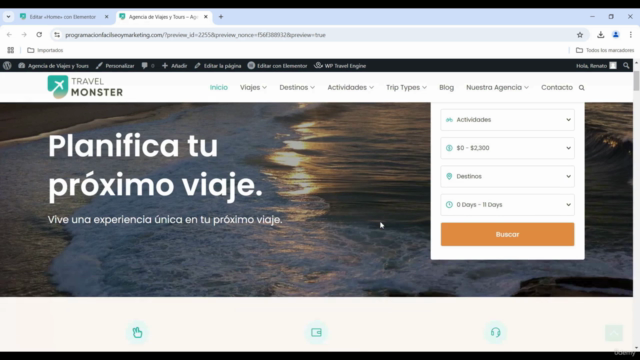Image resolution: width=640 pixels, height=360 pixels.
Task: Open Blog page link
Action: pos(447,87)
